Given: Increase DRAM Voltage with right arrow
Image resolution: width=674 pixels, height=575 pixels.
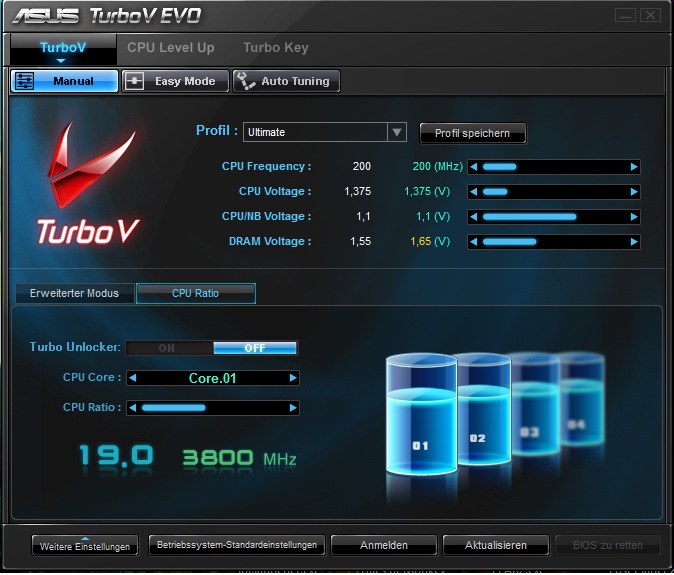Looking at the screenshot, I should pos(634,242).
